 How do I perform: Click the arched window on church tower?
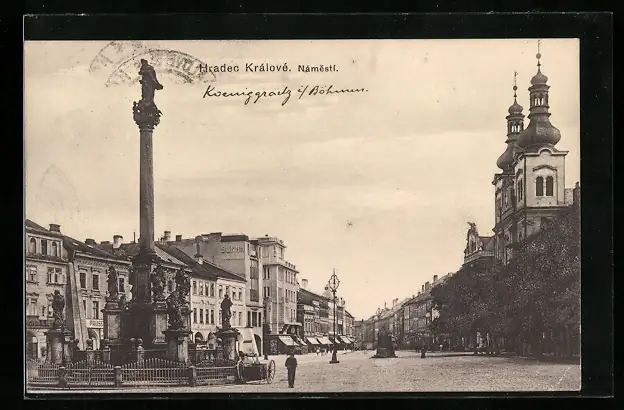pyautogui.click(x=544, y=186)
